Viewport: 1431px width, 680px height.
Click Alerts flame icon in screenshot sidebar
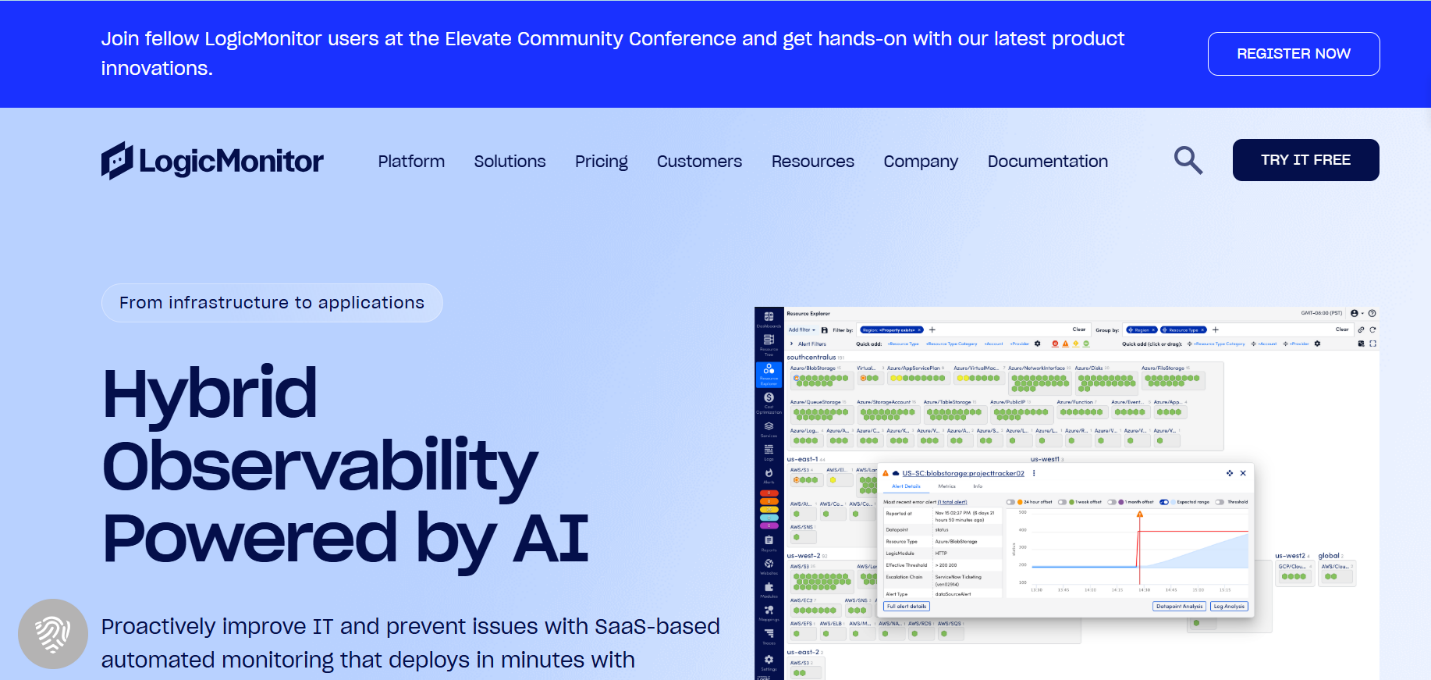(x=769, y=474)
